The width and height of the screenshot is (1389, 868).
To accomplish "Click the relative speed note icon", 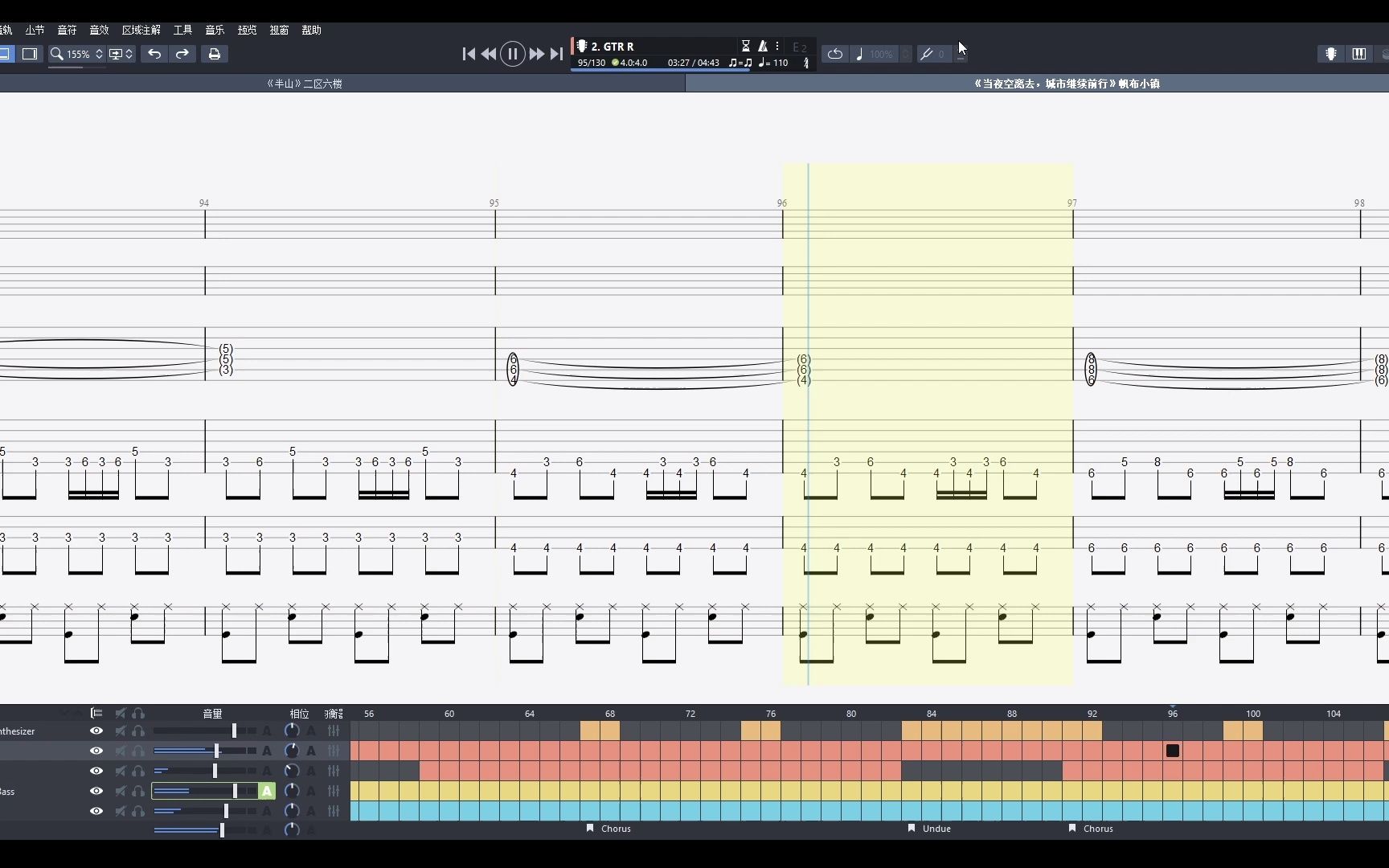I will tap(859, 54).
